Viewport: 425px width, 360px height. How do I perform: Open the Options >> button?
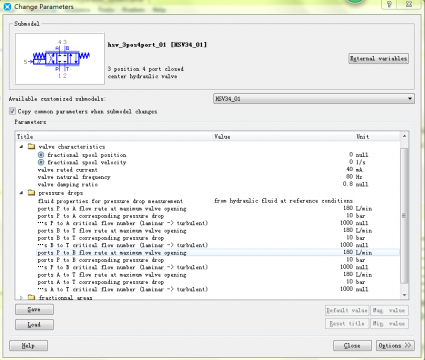pyautogui.click(x=395, y=345)
